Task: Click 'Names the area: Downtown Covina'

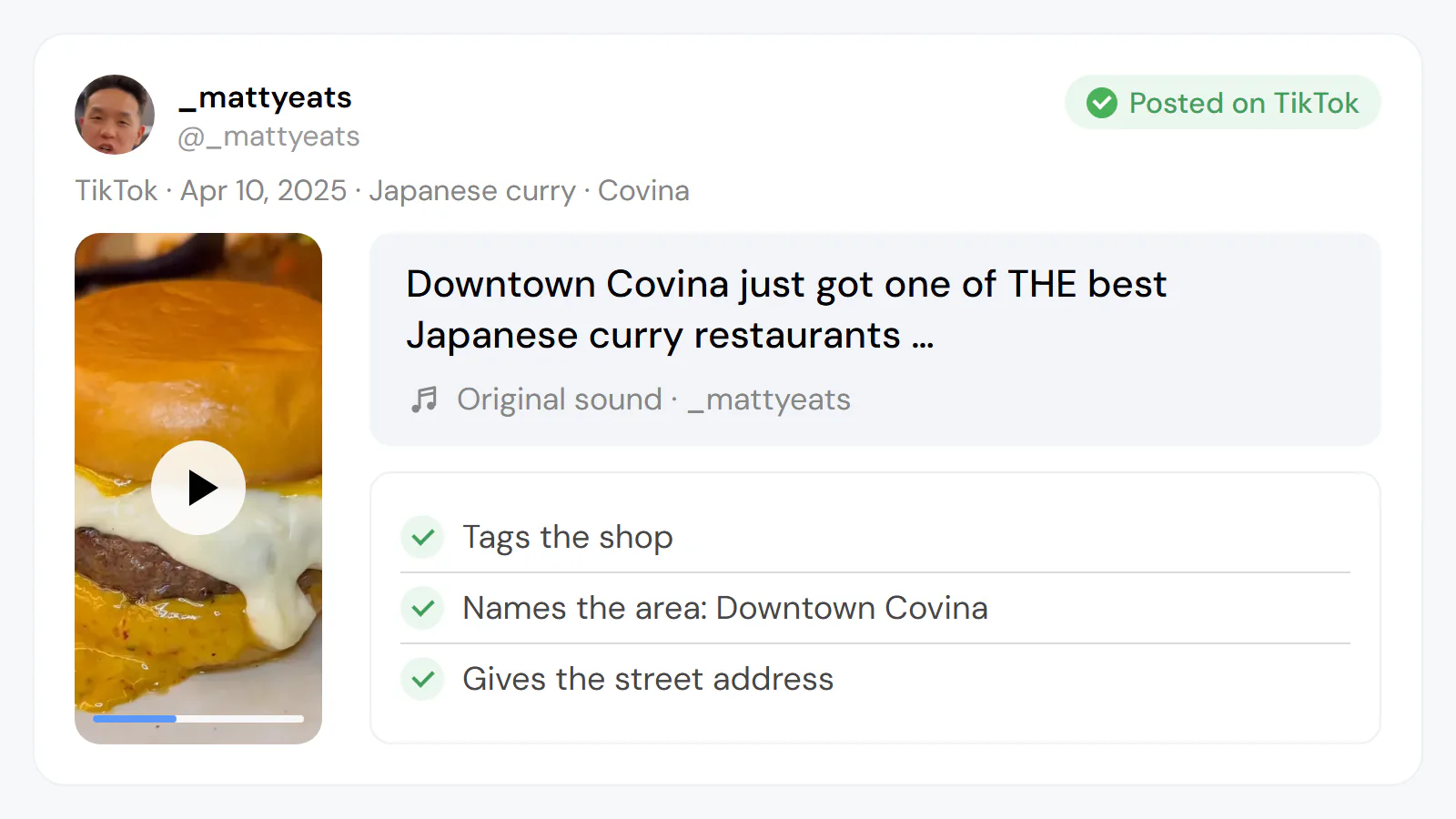Action: pos(725,608)
